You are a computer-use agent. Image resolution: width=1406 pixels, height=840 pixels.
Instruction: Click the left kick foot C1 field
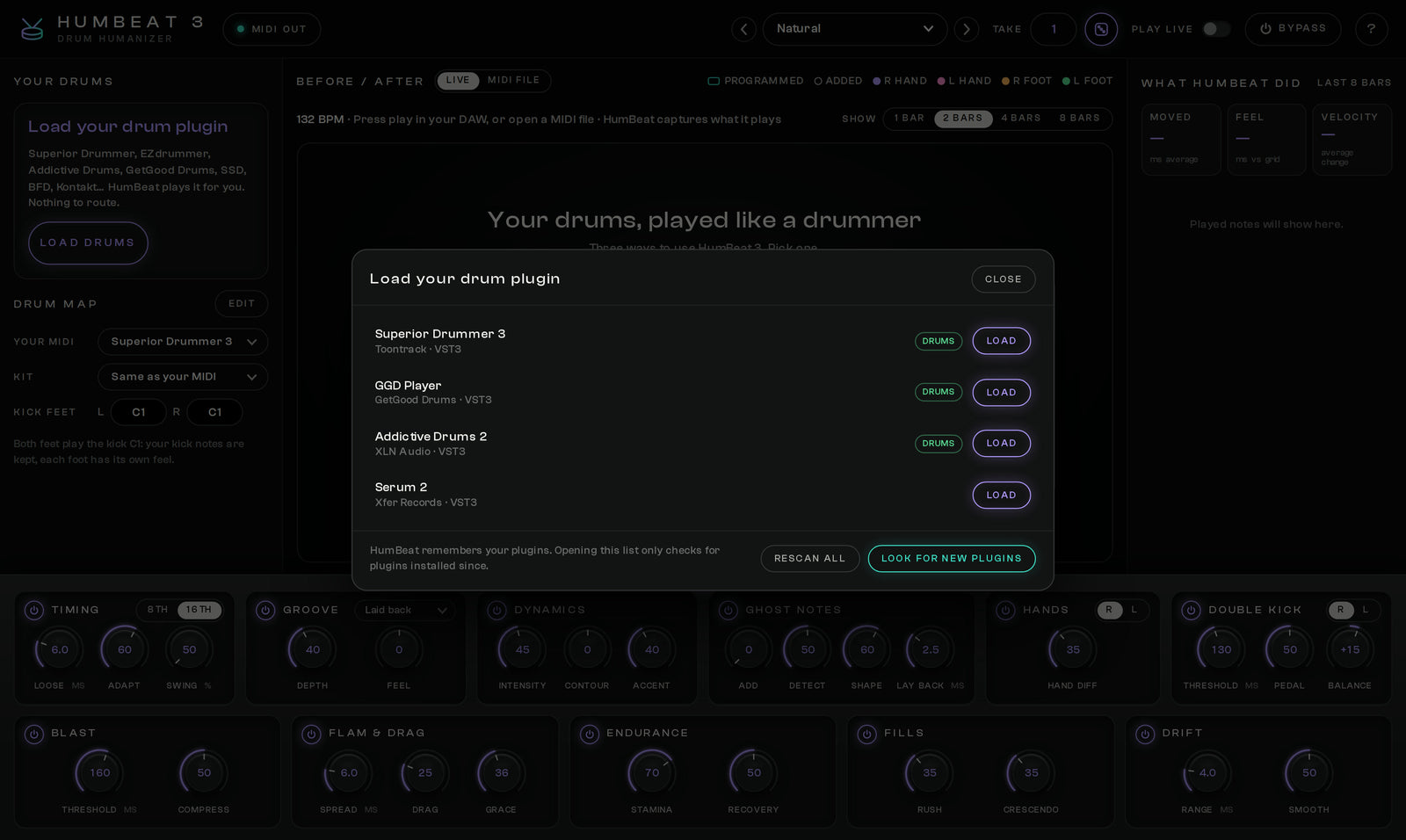click(x=139, y=412)
